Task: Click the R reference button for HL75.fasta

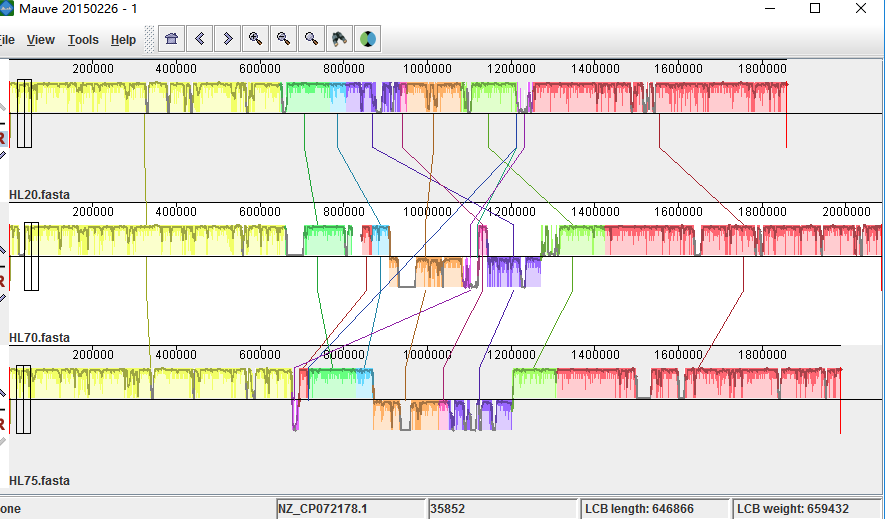Action: pyautogui.click(x=3, y=423)
